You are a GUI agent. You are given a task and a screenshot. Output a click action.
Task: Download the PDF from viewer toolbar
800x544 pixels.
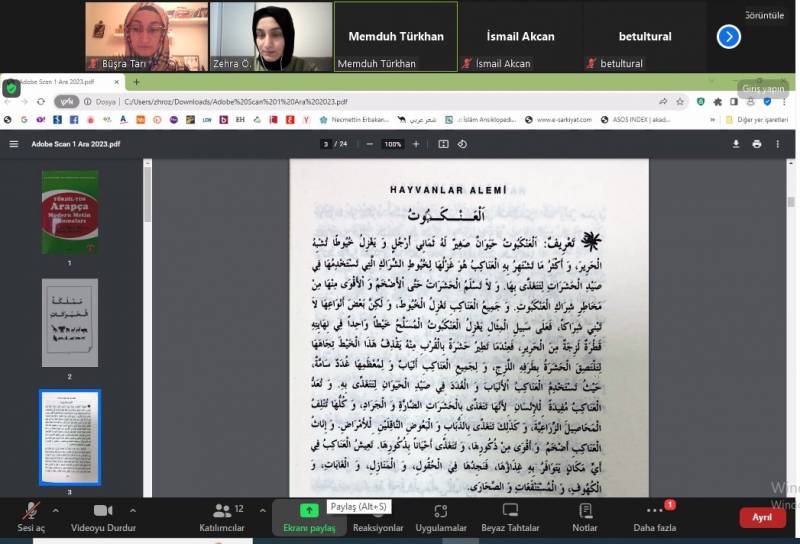[736, 144]
